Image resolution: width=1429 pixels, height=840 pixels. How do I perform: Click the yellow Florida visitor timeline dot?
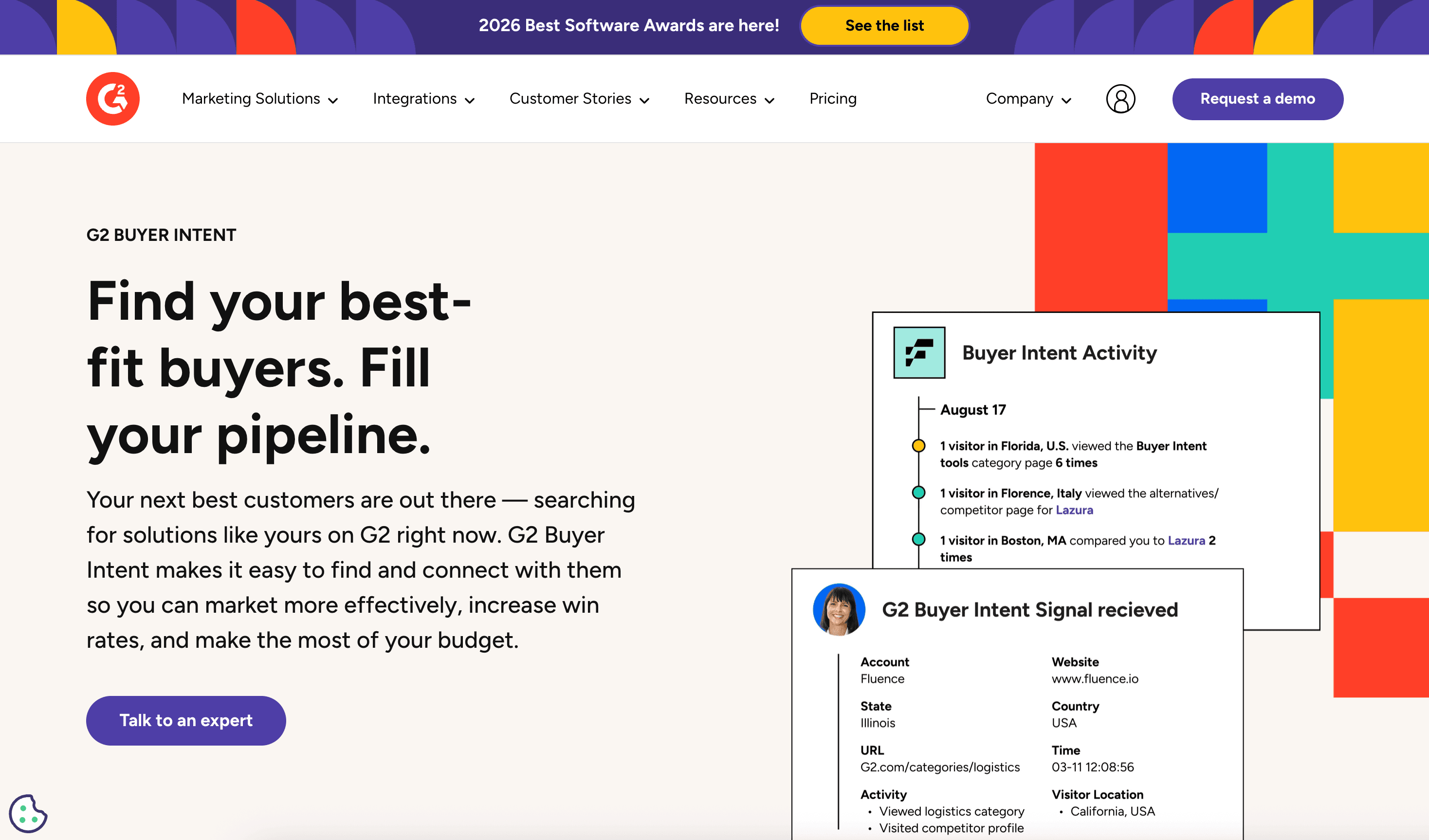(x=918, y=445)
